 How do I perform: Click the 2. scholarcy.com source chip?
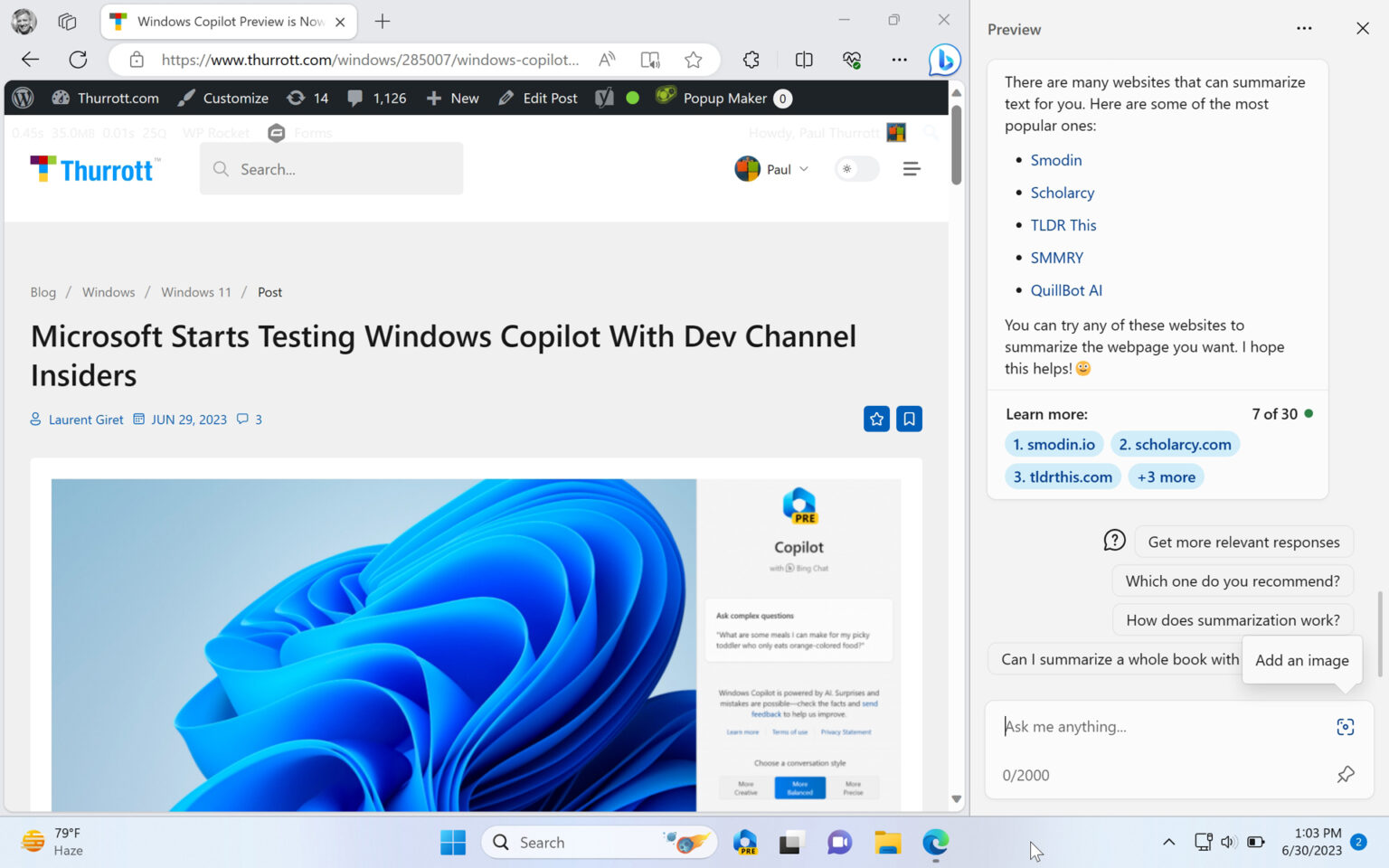coord(1175,444)
